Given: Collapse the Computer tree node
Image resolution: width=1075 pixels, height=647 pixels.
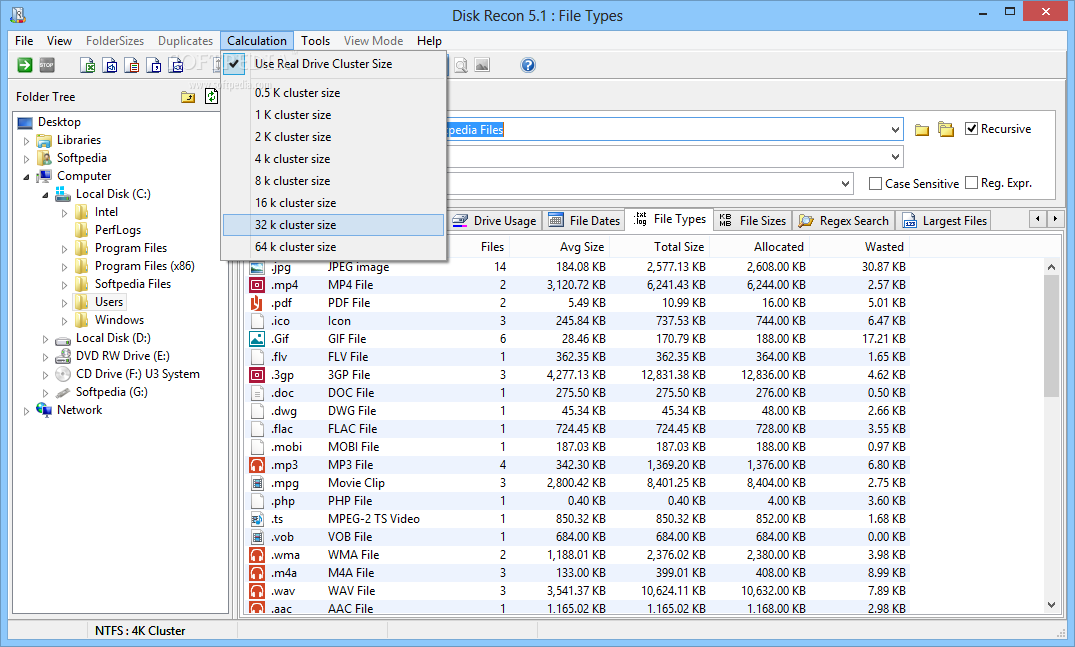Looking at the screenshot, I should coord(27,177).
